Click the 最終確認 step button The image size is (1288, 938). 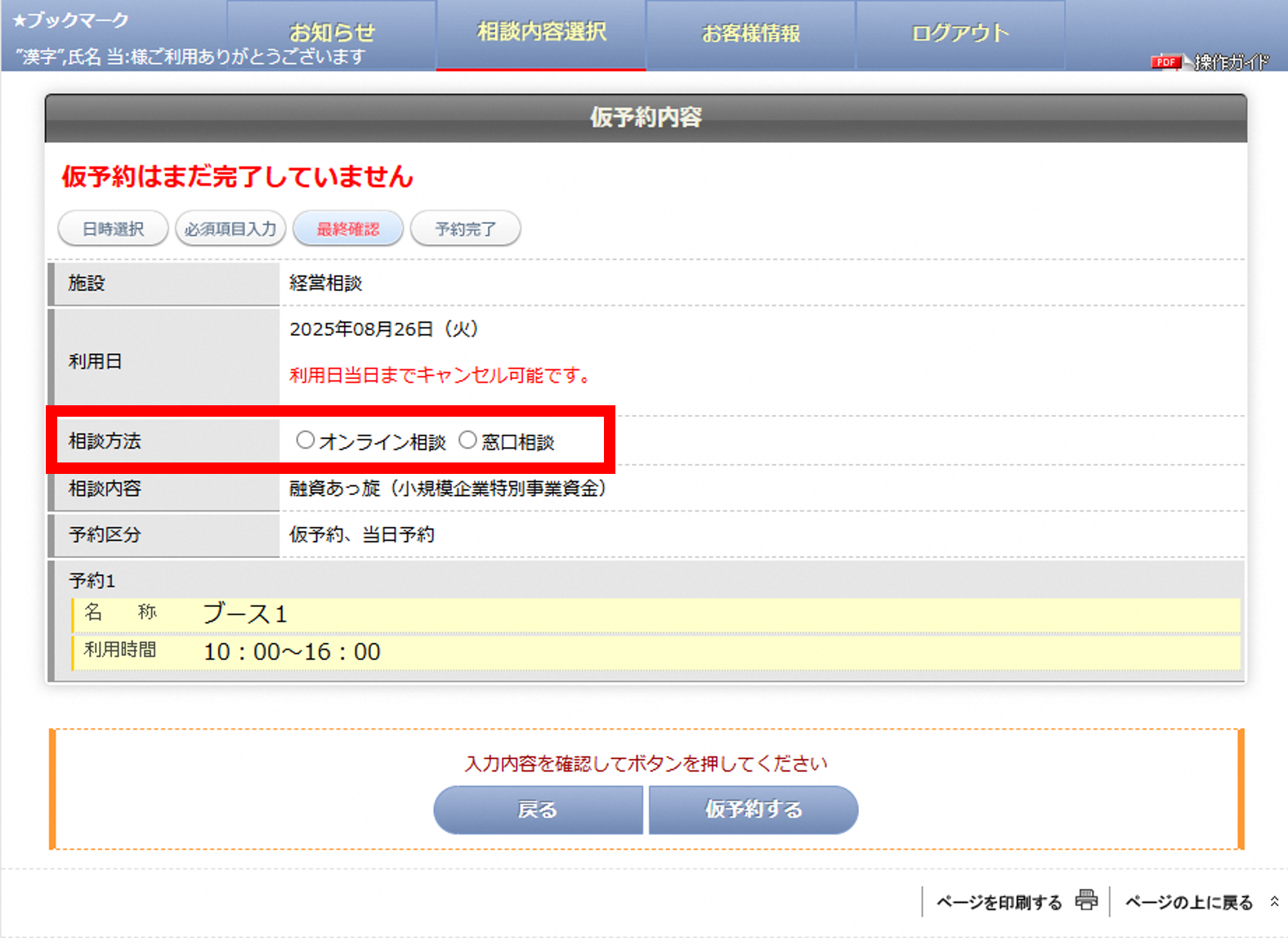(x=348, y=229)
